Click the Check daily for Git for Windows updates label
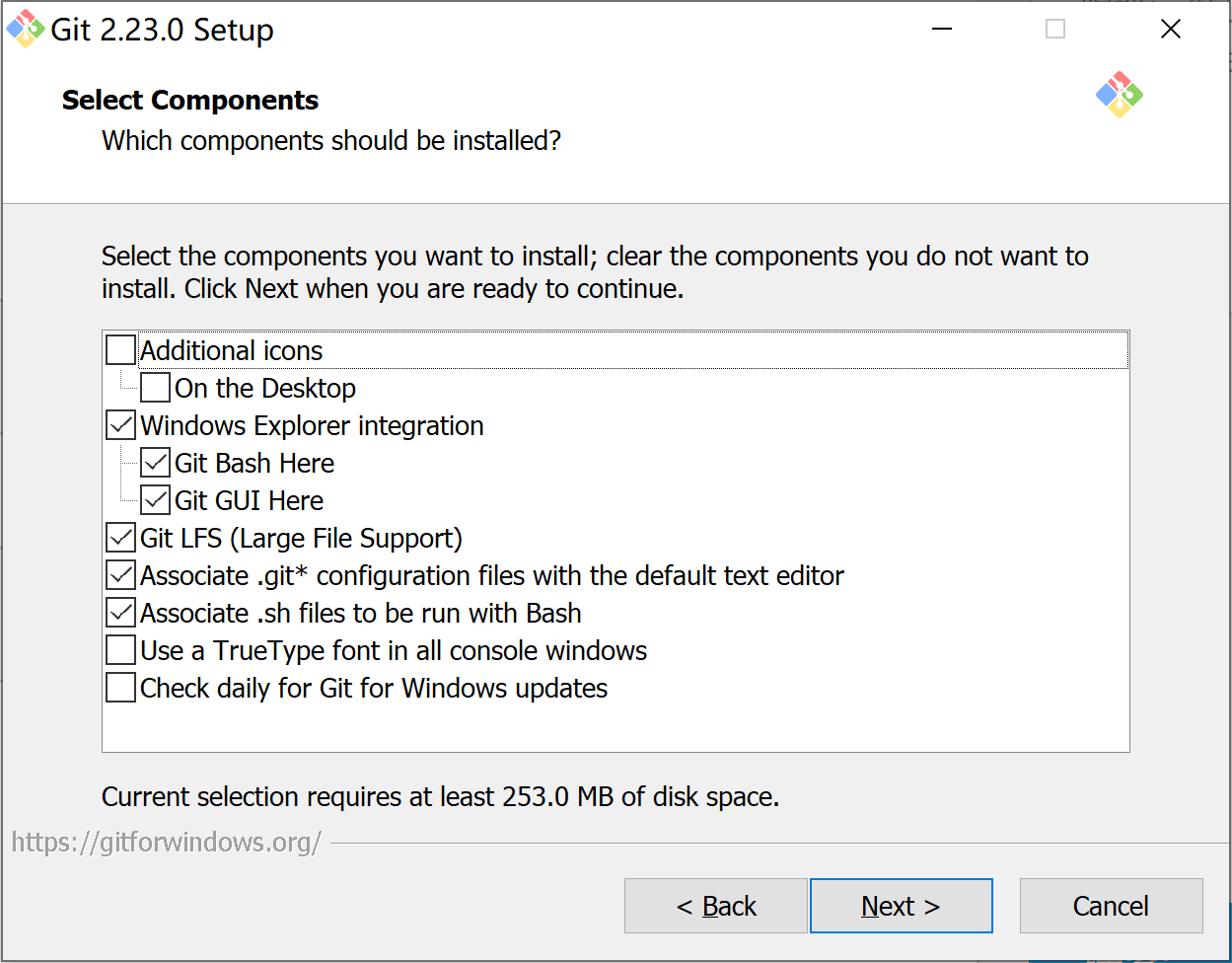Viewport: 1232px width, 963px height. pos(374,689)
